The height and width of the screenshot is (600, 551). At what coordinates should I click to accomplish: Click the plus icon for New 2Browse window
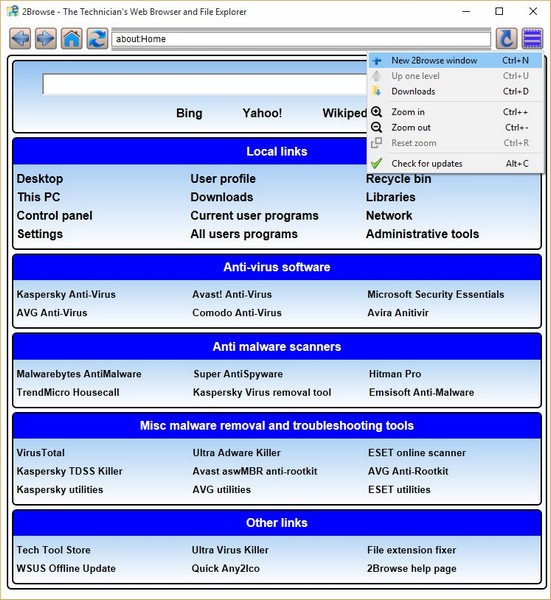377,60
